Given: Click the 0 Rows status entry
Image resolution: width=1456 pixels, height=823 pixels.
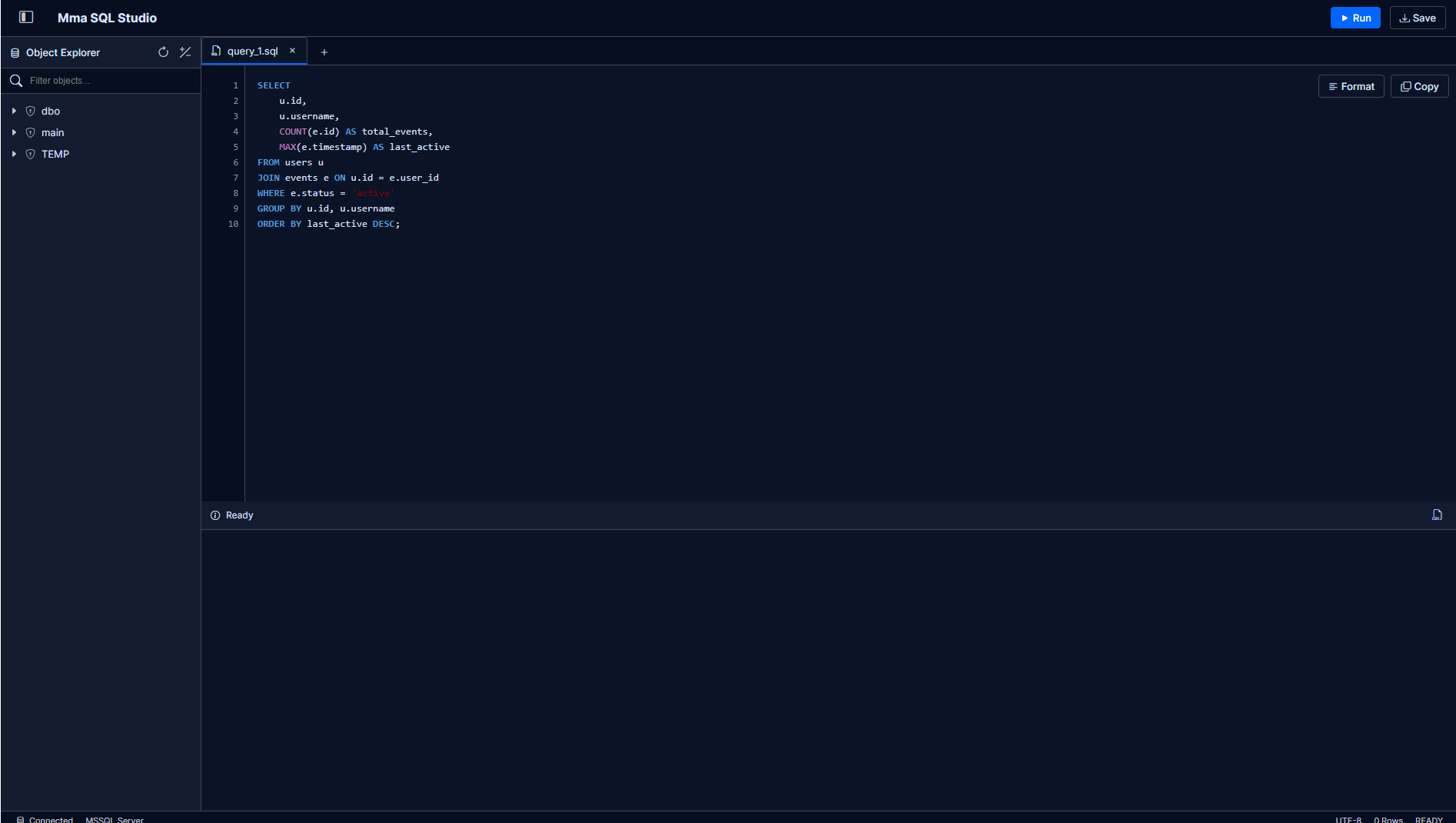Looking at the screenshot, I should (x=1388, y=820).
